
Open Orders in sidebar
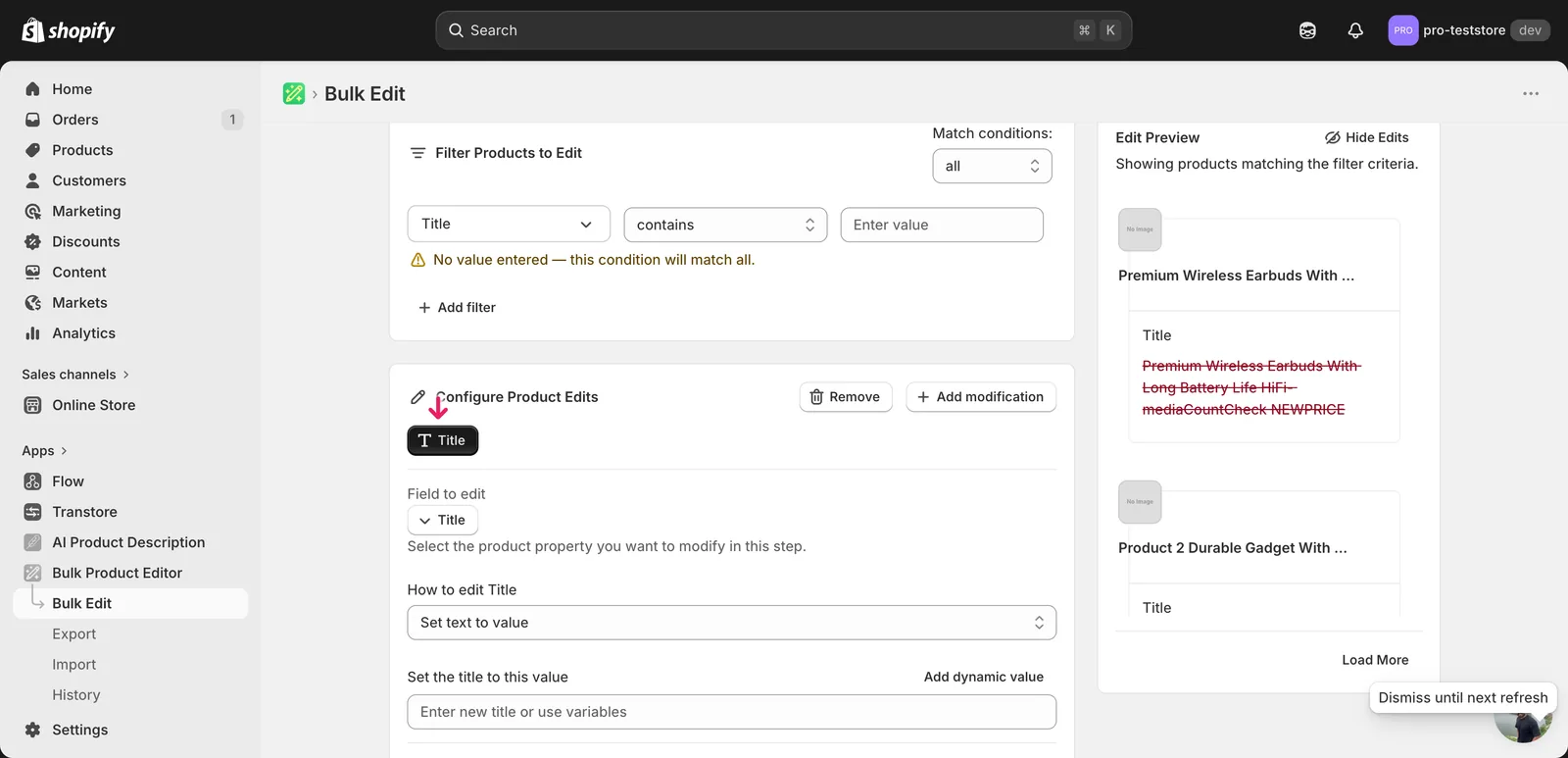75,120
